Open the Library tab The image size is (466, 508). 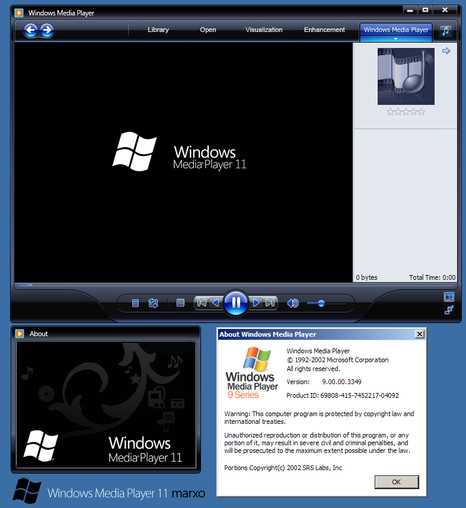point(158,30)
